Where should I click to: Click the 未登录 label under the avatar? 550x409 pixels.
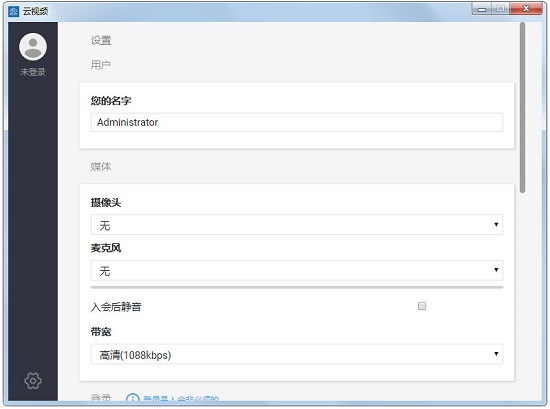pyautogui.click(x=33, y=72)
